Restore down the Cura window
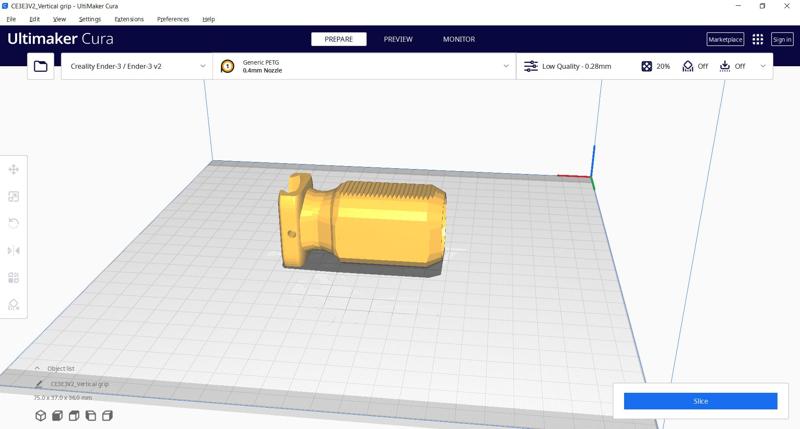Image resolution: width=800 pixels, height=429 pixels. pyautogui.click(x=762, y=6)
